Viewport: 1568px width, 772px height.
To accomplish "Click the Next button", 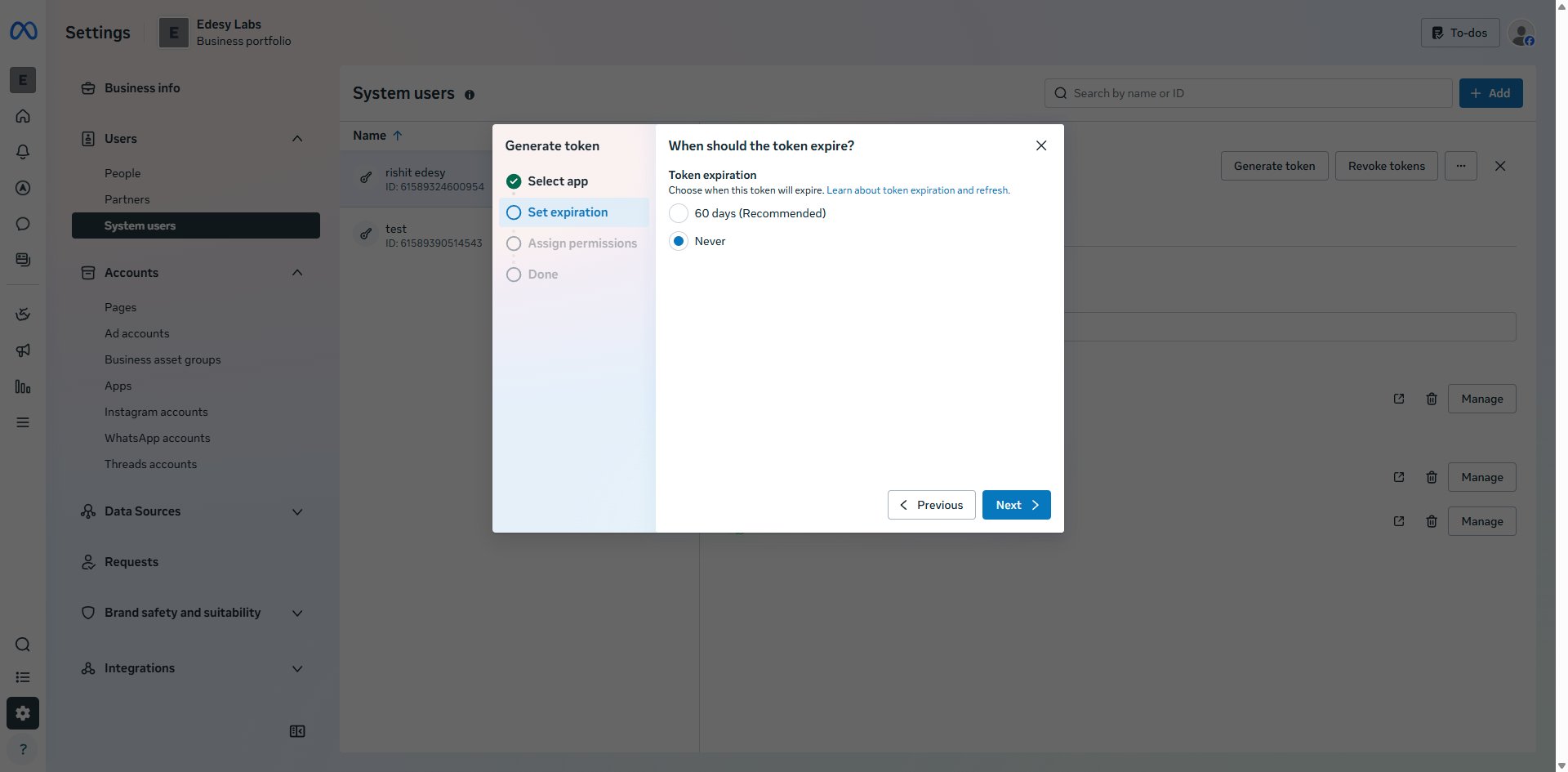I will (x=1017, y=505).
